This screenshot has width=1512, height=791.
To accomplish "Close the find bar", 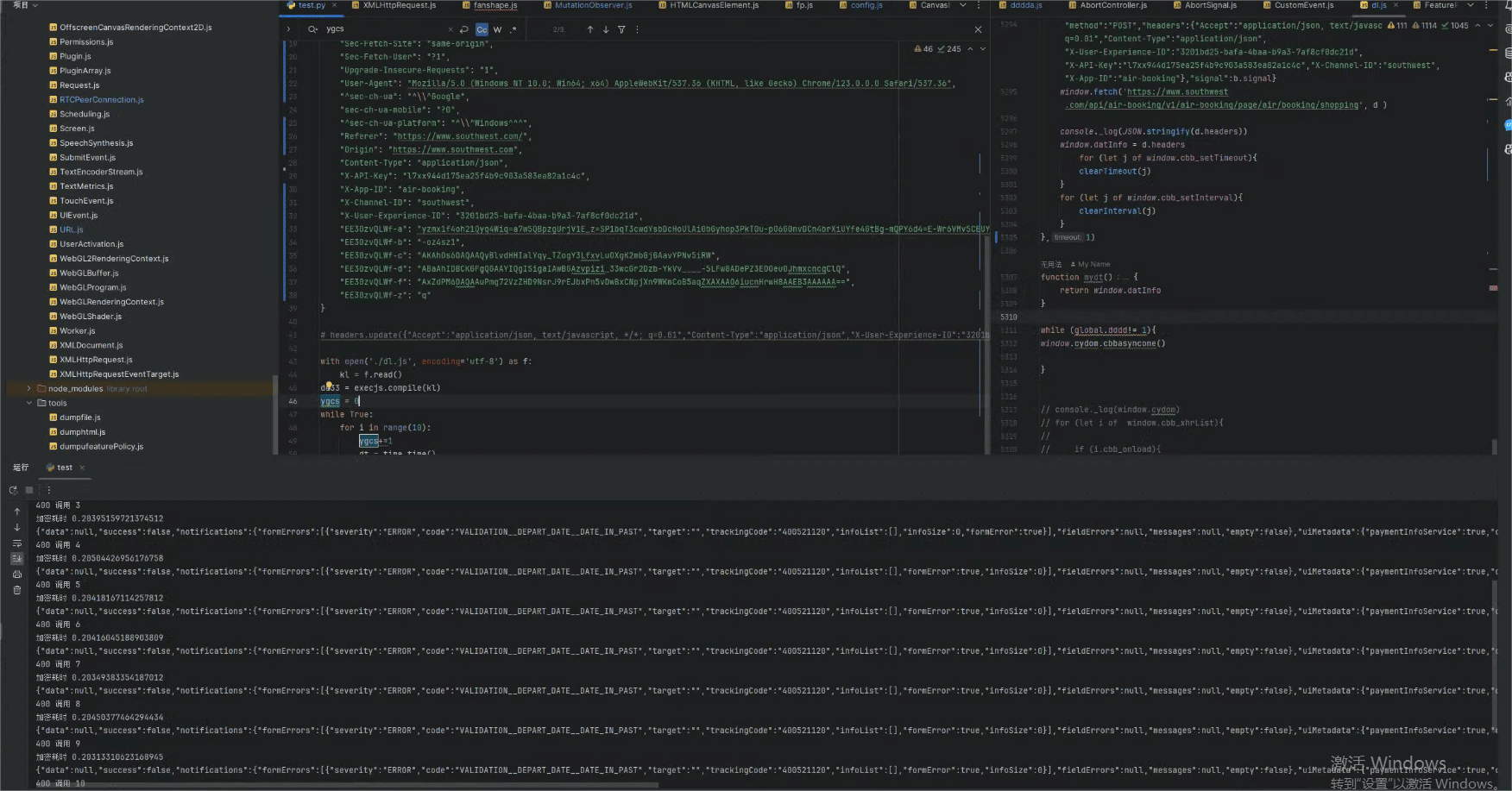I will [x=978, y=29].
